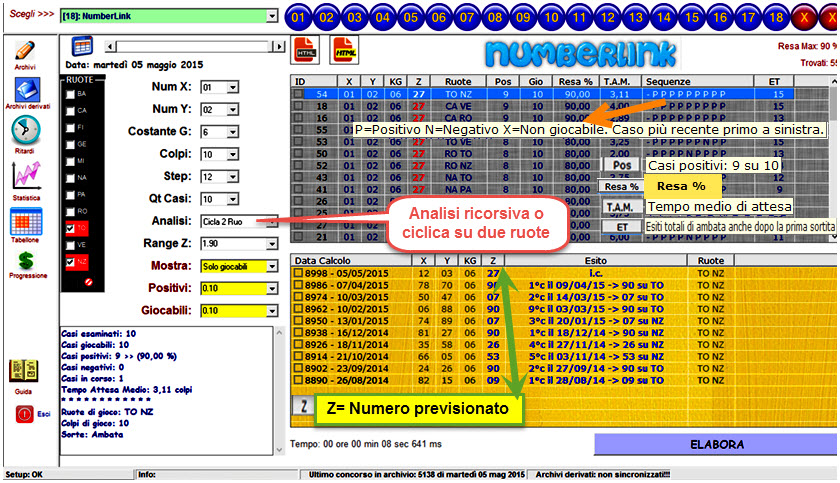Click the T.A.M. legend button

point(620,207)
